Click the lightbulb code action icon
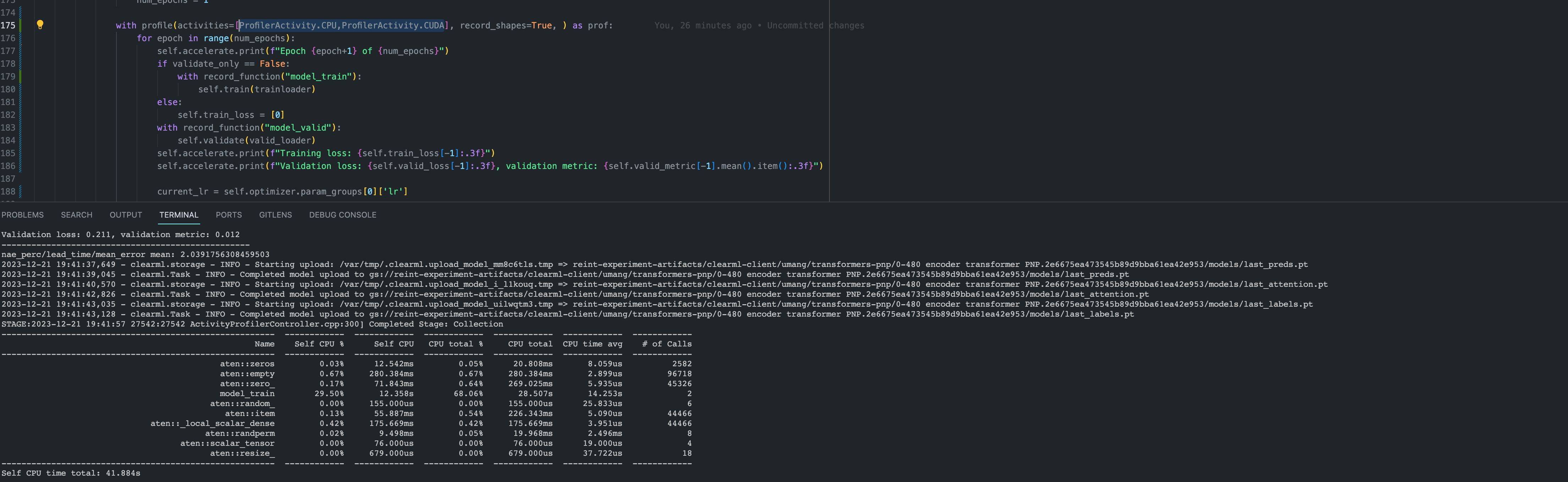 40,25
